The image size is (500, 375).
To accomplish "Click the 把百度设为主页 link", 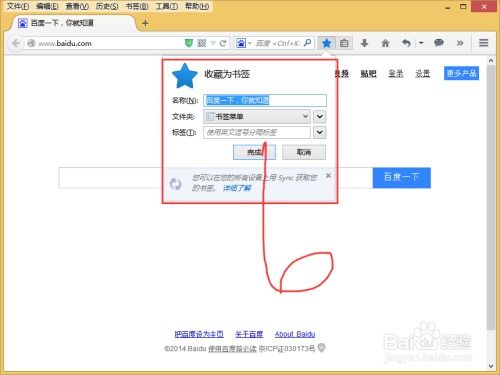I will point(199,334).
